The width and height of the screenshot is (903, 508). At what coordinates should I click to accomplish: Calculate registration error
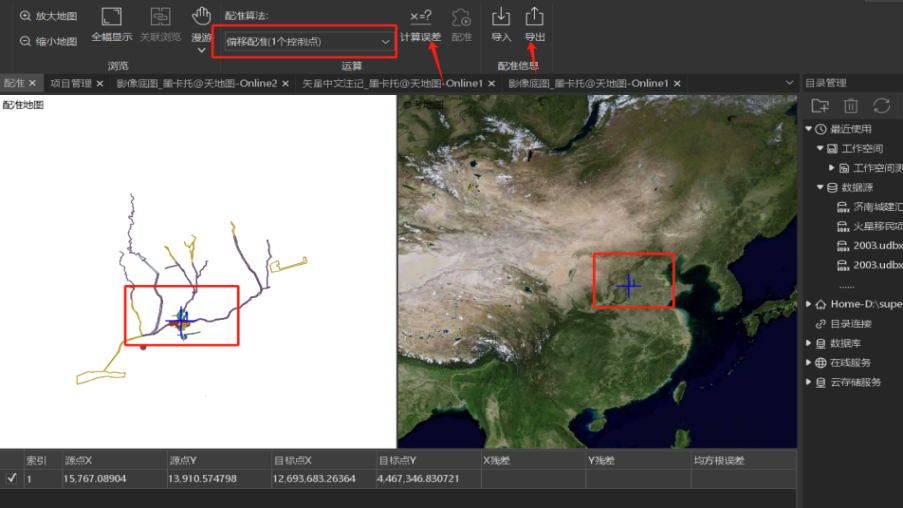pyautogui.click(x=420, y=25)
